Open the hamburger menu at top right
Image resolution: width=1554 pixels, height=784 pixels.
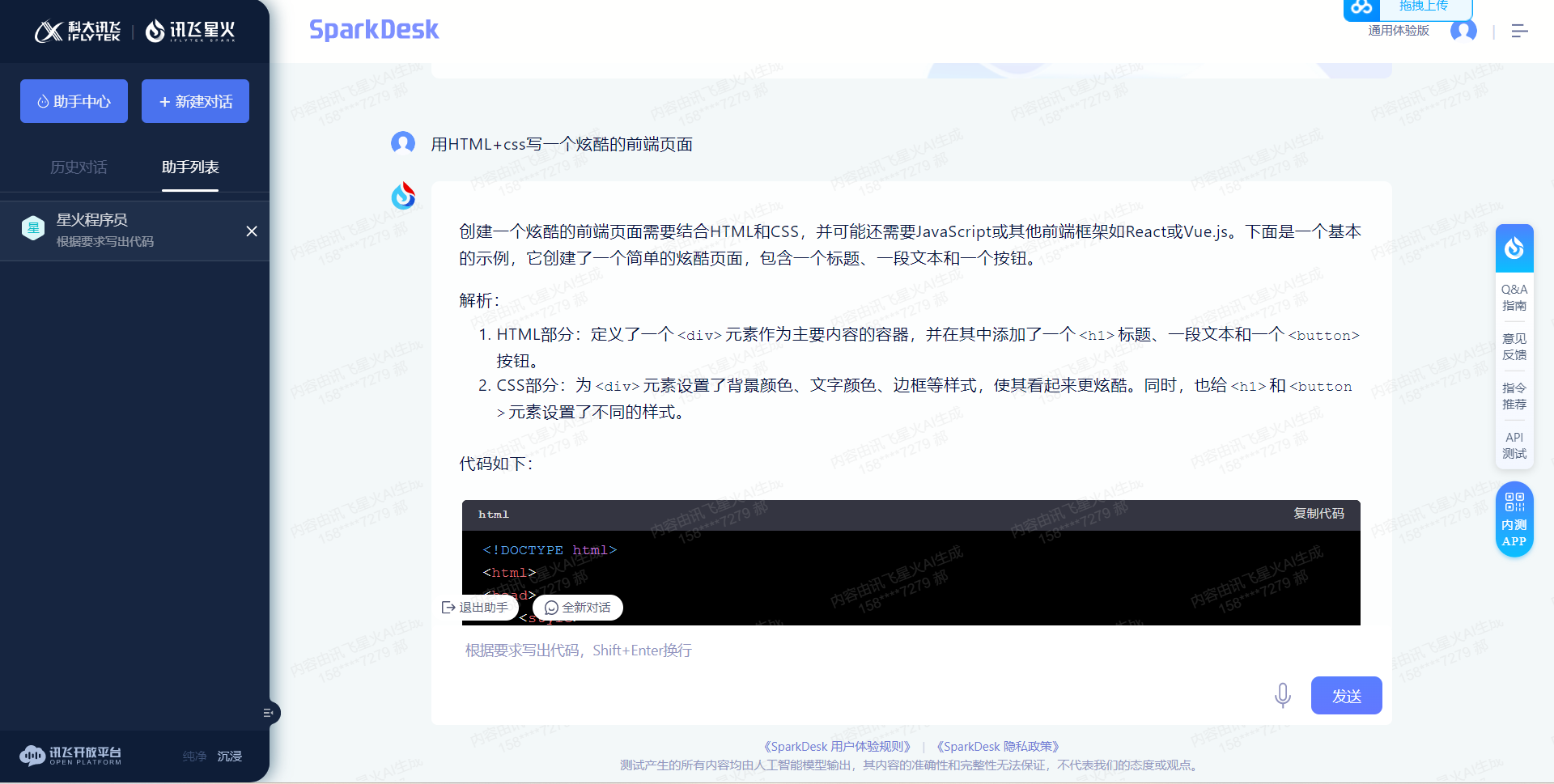pyautogui.click(x=1520, y=31)
